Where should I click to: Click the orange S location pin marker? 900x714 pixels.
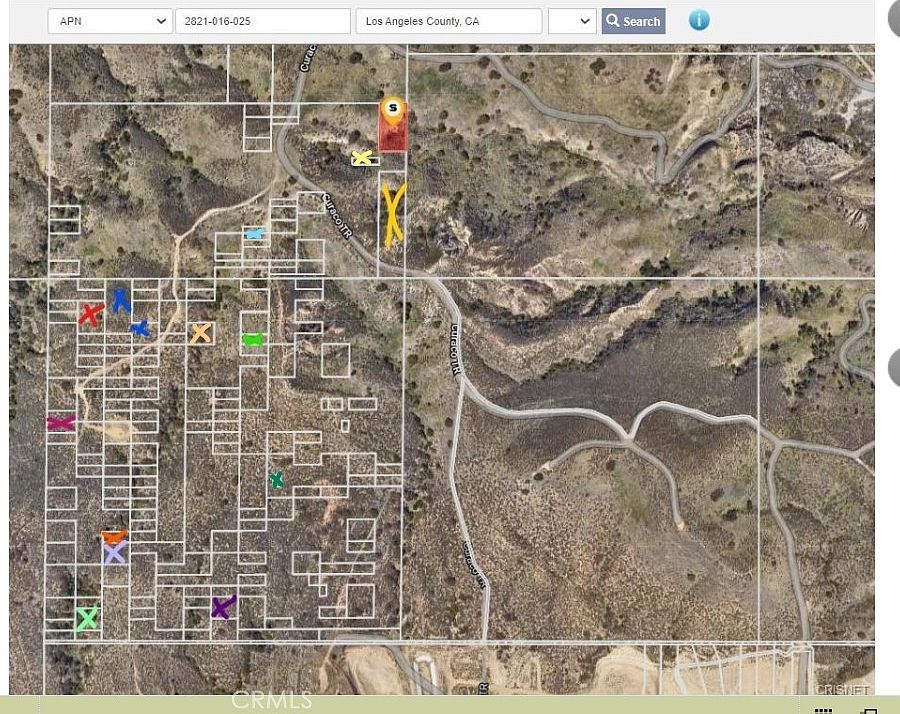click(x=393, y=110)
